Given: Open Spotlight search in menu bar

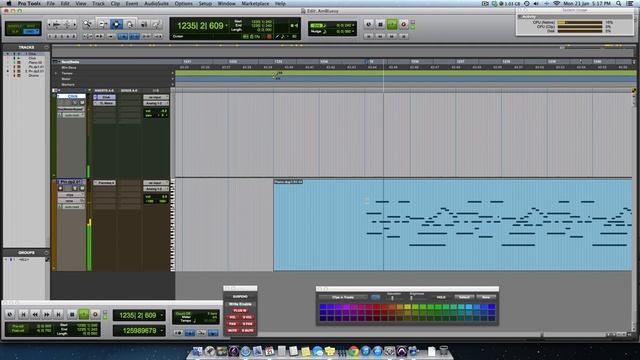Looking at the screenshot, I should coord(619,3).
